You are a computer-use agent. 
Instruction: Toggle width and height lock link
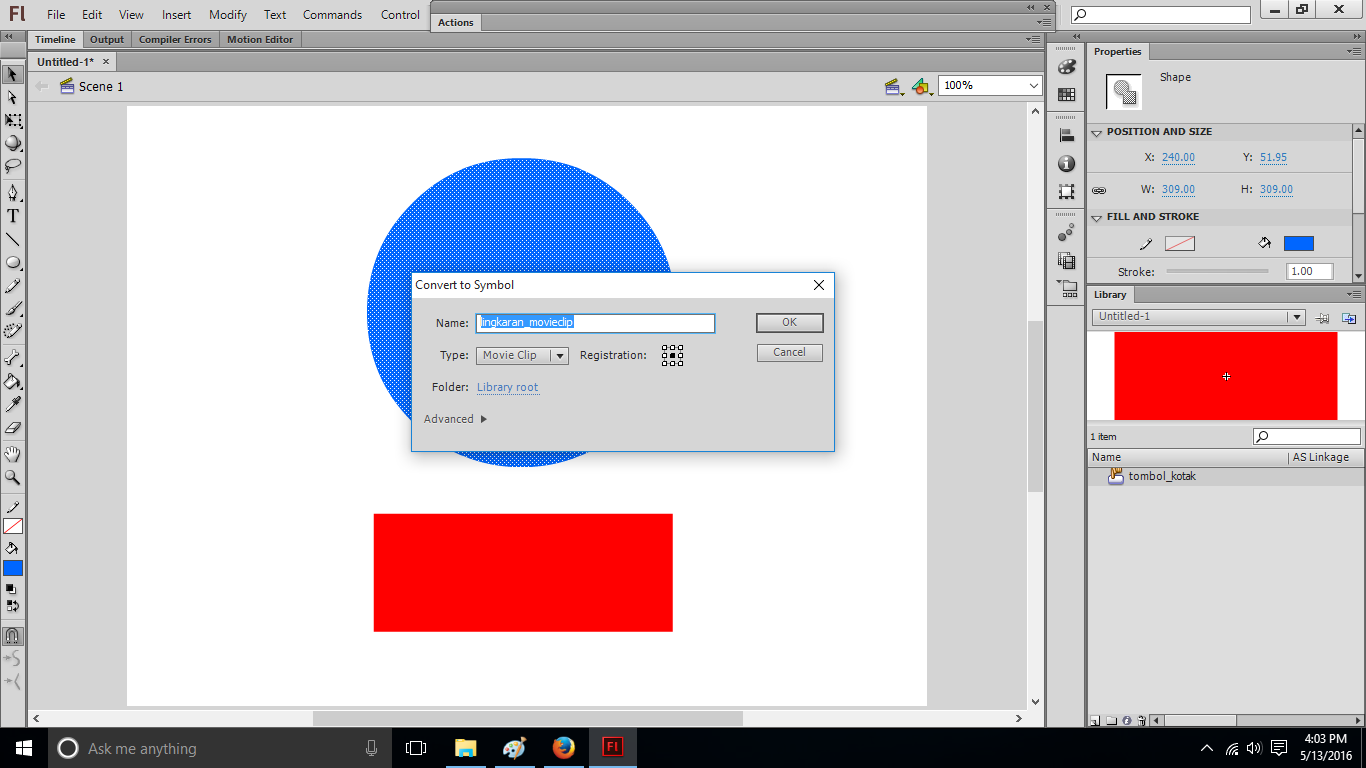(1099, 190)
